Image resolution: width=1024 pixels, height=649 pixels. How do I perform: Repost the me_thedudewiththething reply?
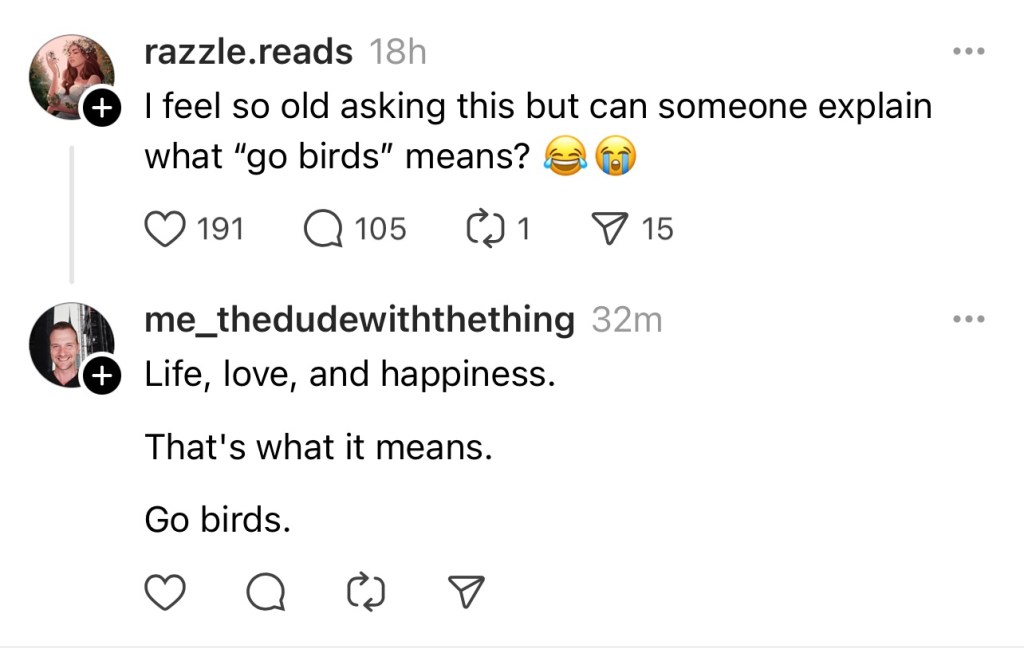coord(365,594)
